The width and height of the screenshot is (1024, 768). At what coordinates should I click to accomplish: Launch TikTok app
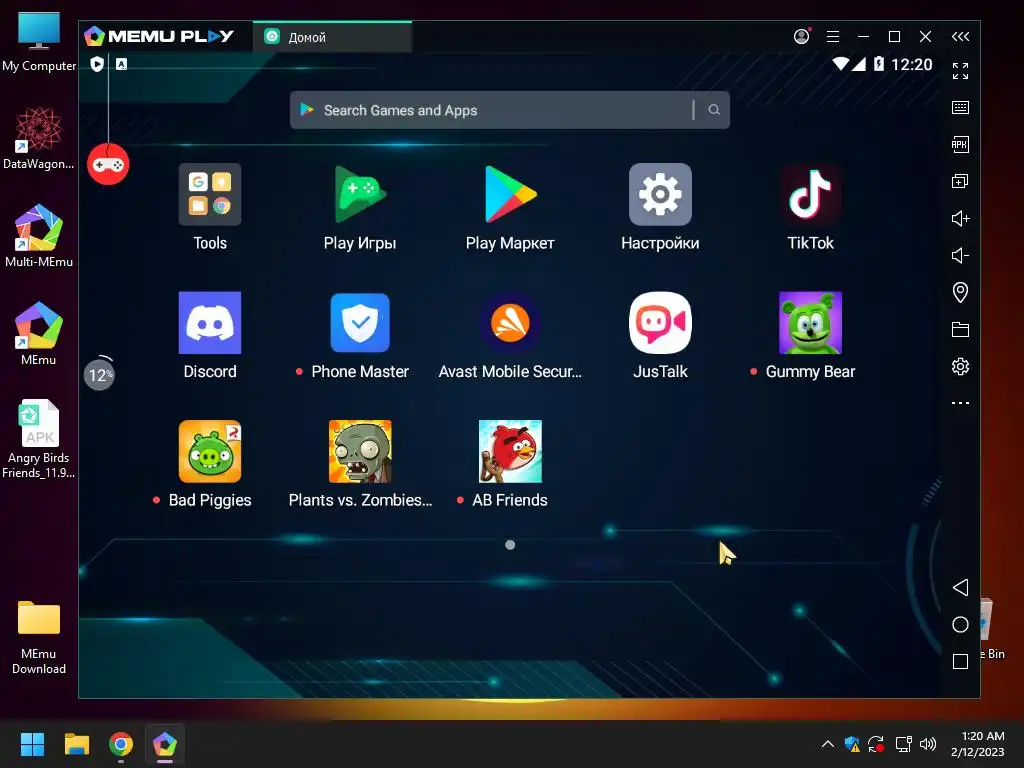[x=810, y=194]
